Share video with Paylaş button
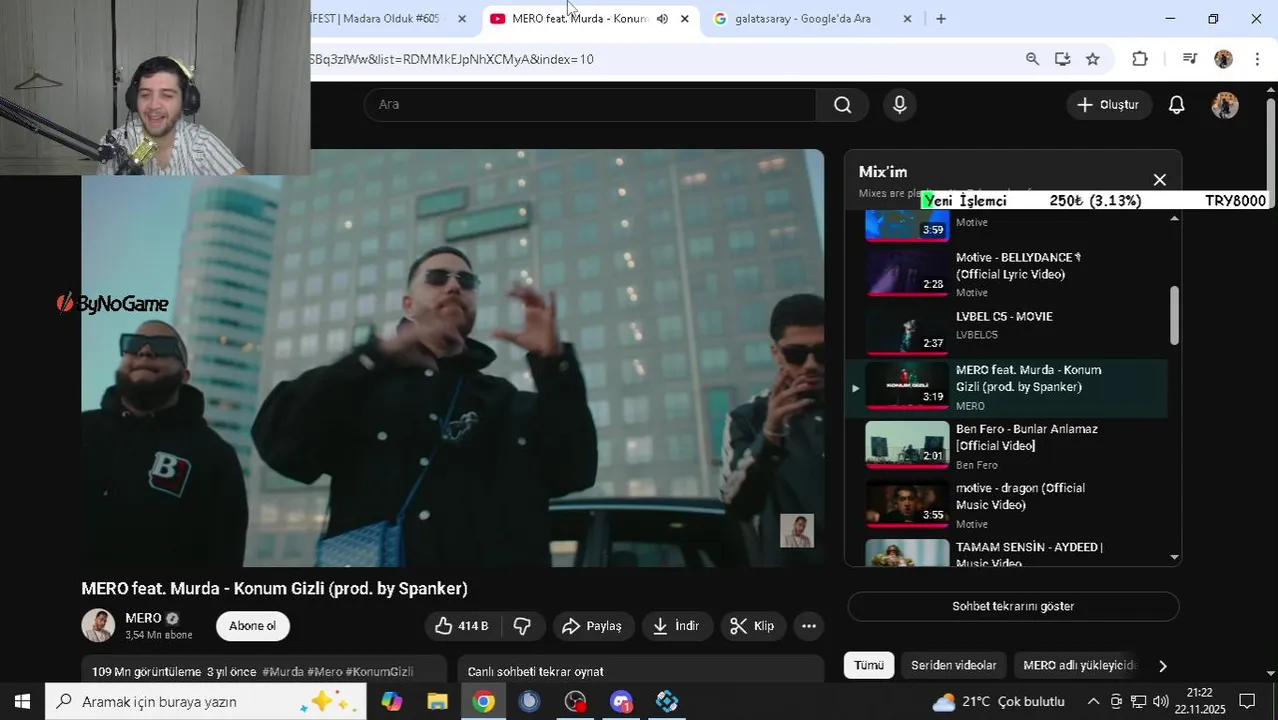Viewport: 1278px width, 720px height. 592,626
